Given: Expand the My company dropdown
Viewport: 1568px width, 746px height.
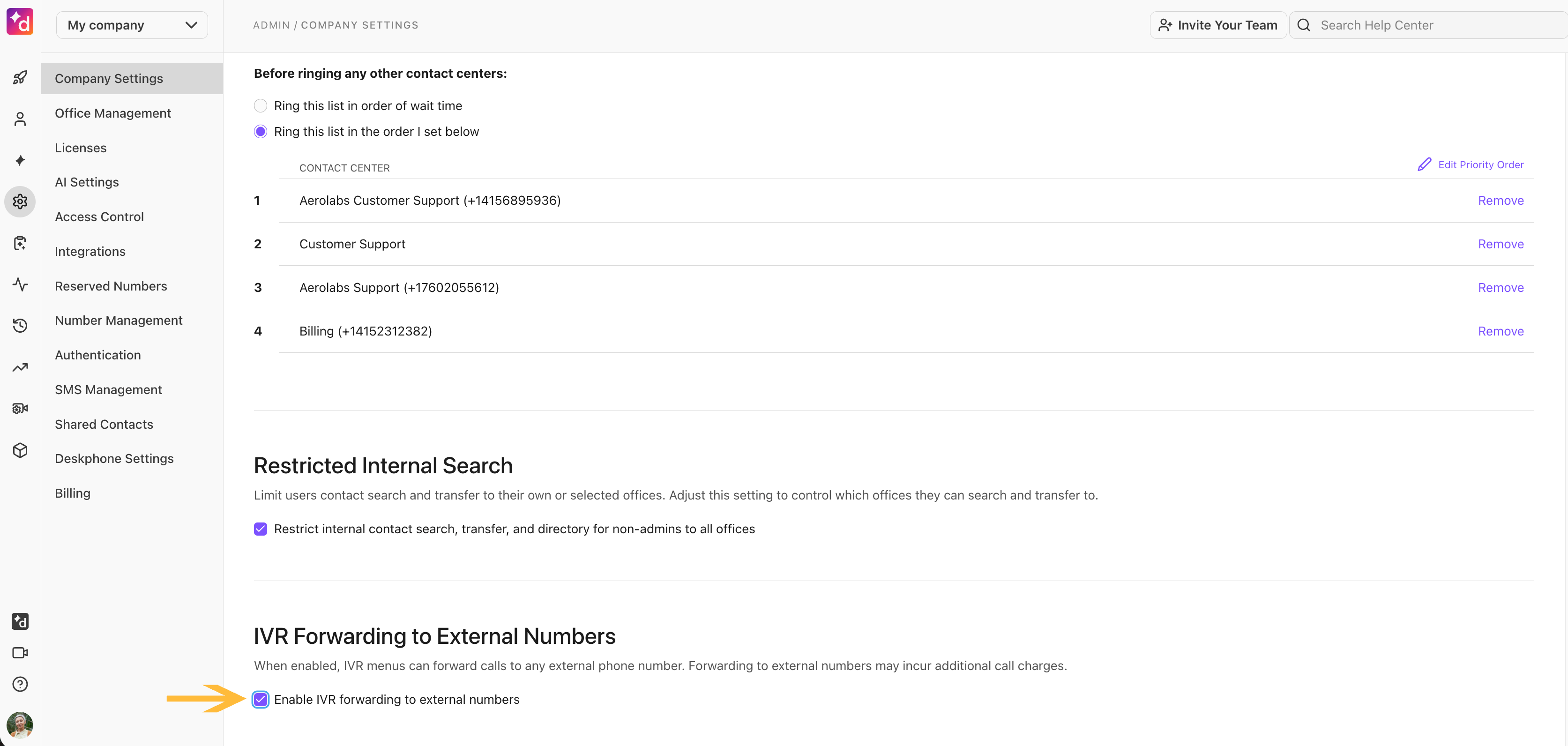Looking at the screenshot, I should (132, 25).
